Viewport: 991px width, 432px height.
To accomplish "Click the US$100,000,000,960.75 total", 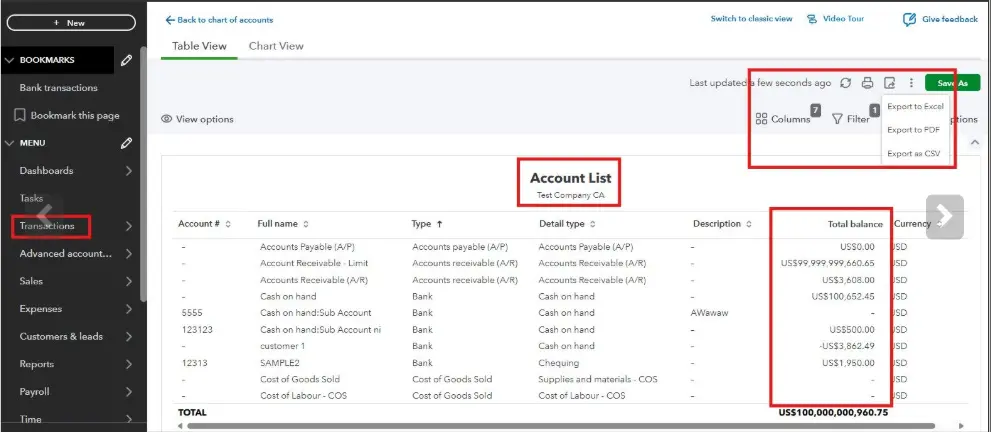I will pyautogui.click(x=834, y=412).
